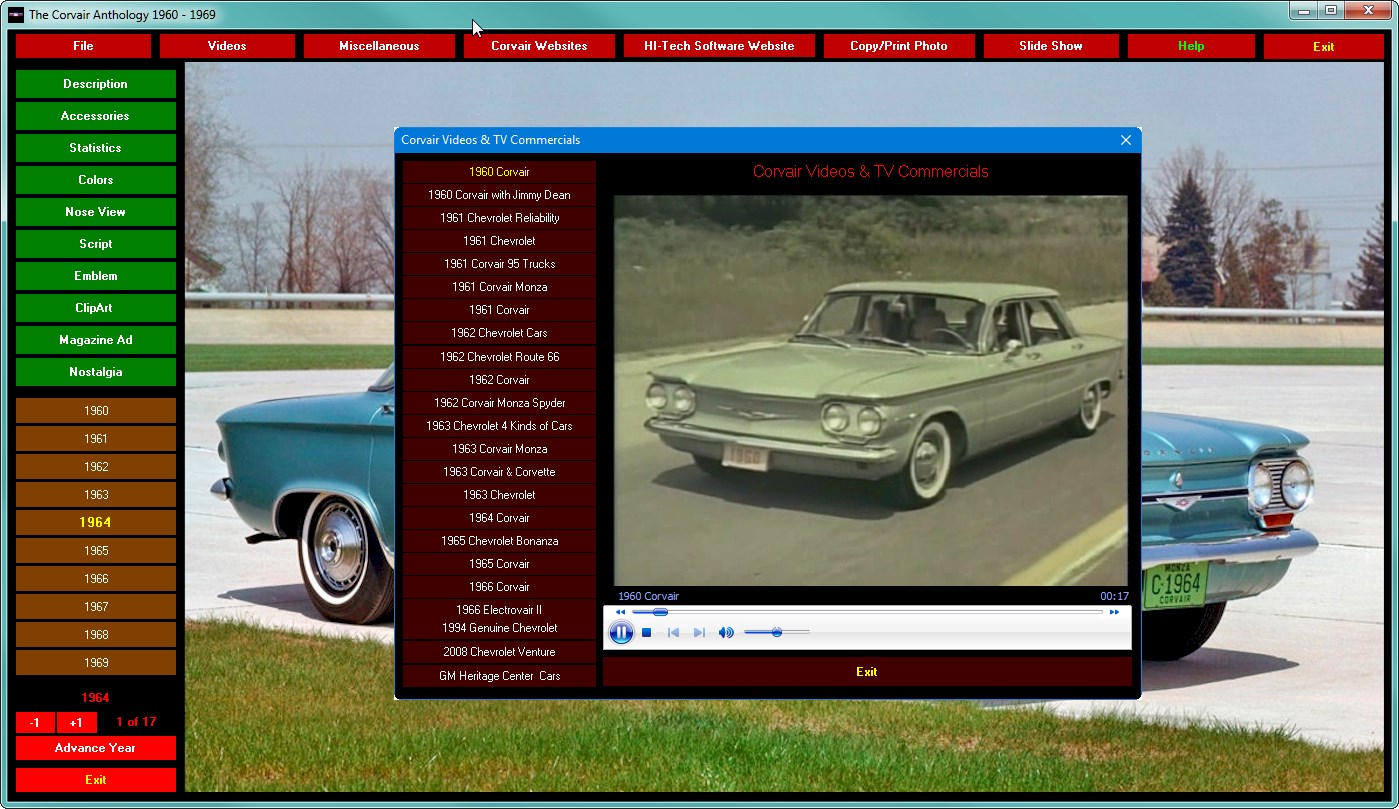Open the Script section
This screenshot has height=809, width=1399.
pos(96,244)
